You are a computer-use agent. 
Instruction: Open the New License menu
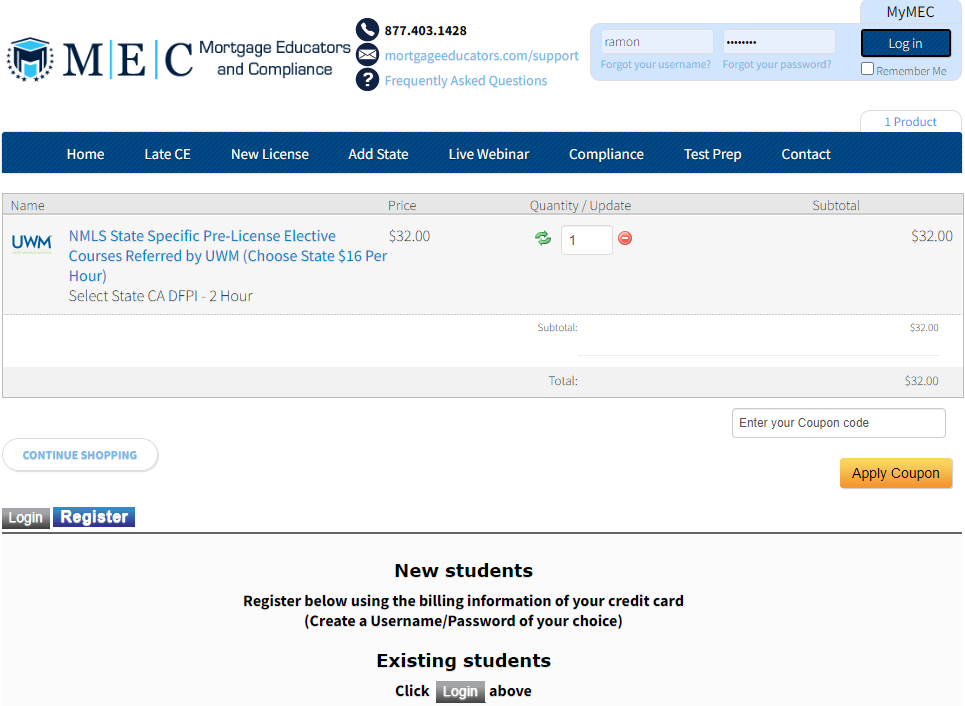[x=270, y=154]
